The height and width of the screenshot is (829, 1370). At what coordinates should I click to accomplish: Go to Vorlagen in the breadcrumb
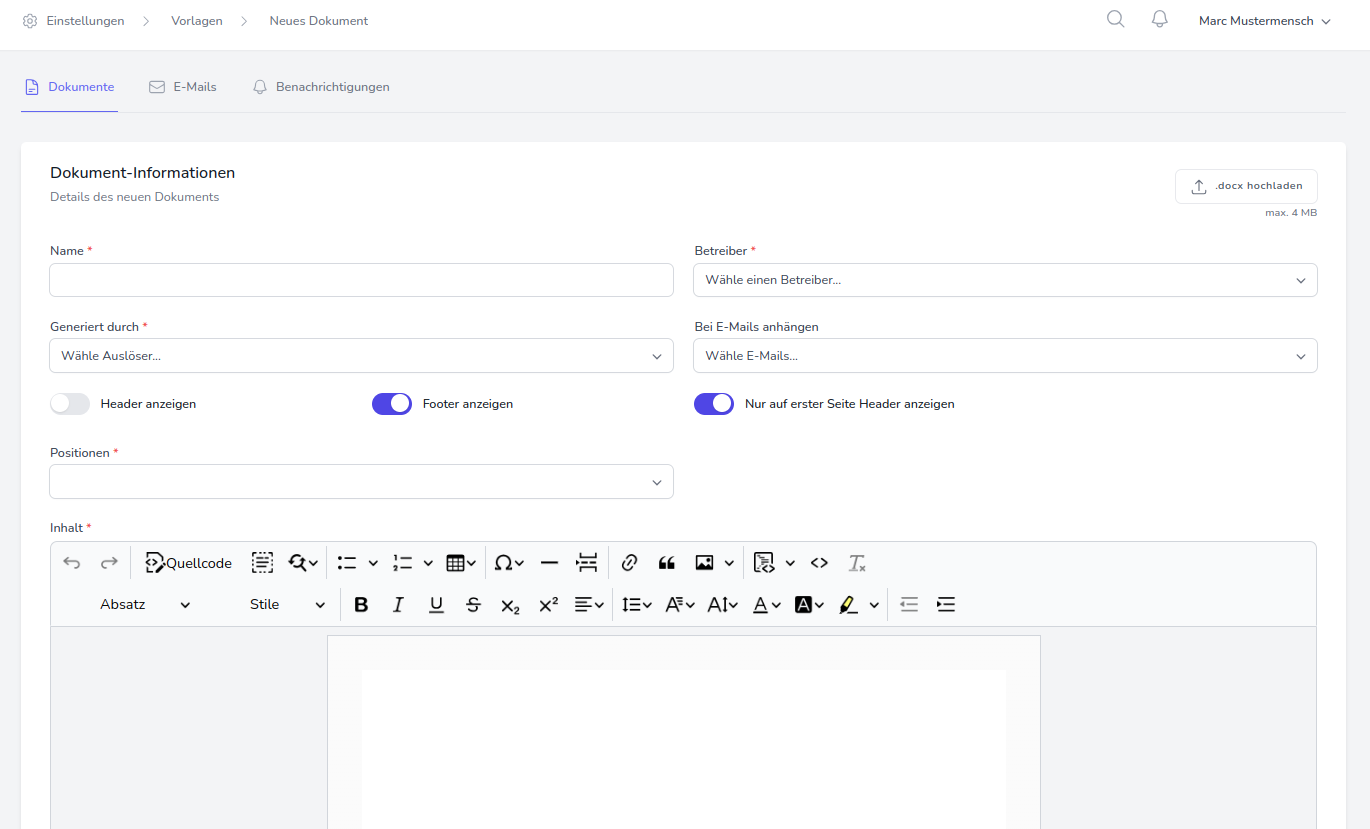click(197, 21)
